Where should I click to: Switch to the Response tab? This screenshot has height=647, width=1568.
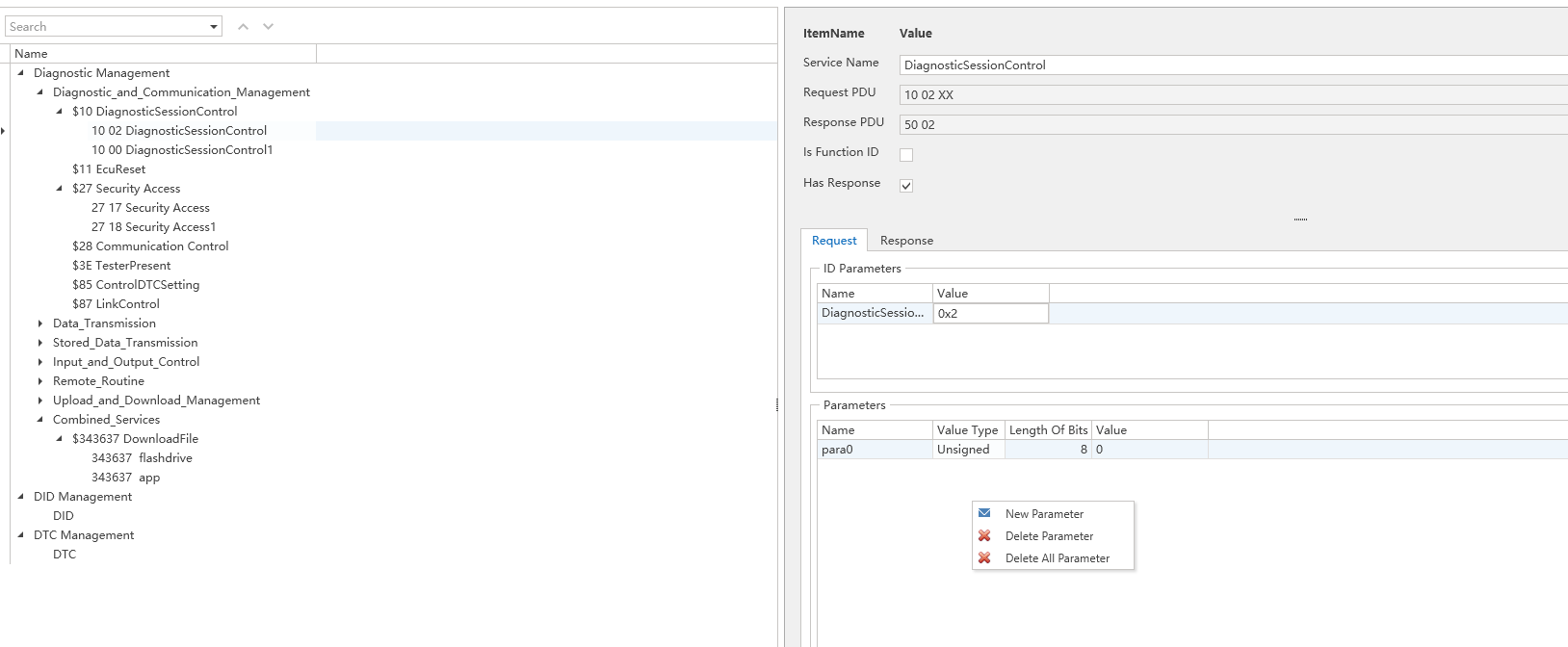click(x=906, y=241)
